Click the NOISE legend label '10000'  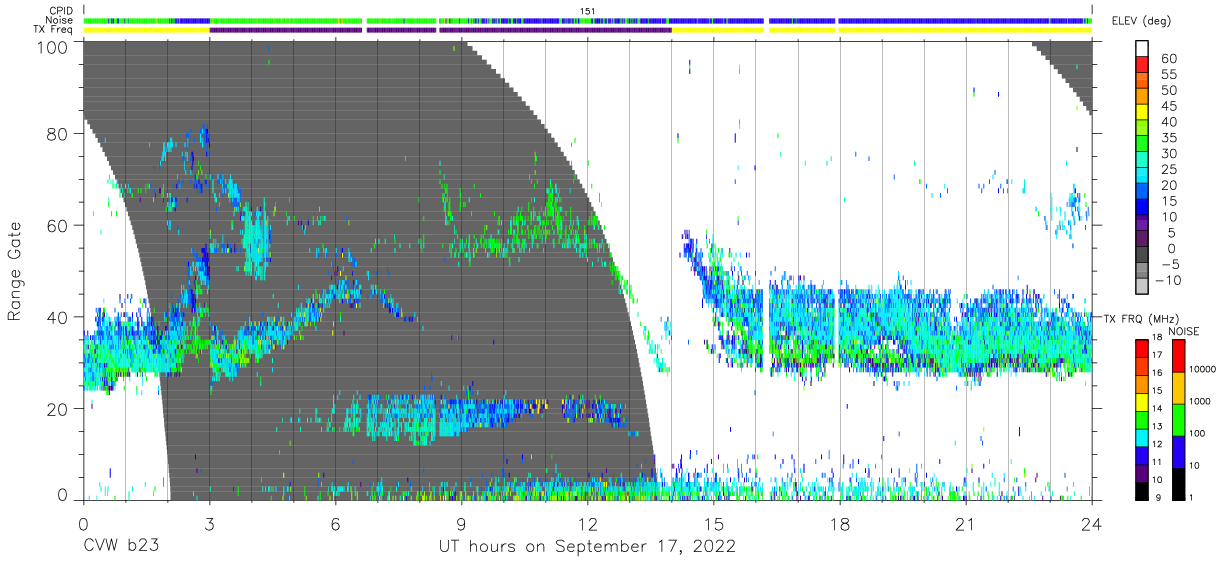[1203, 370]
